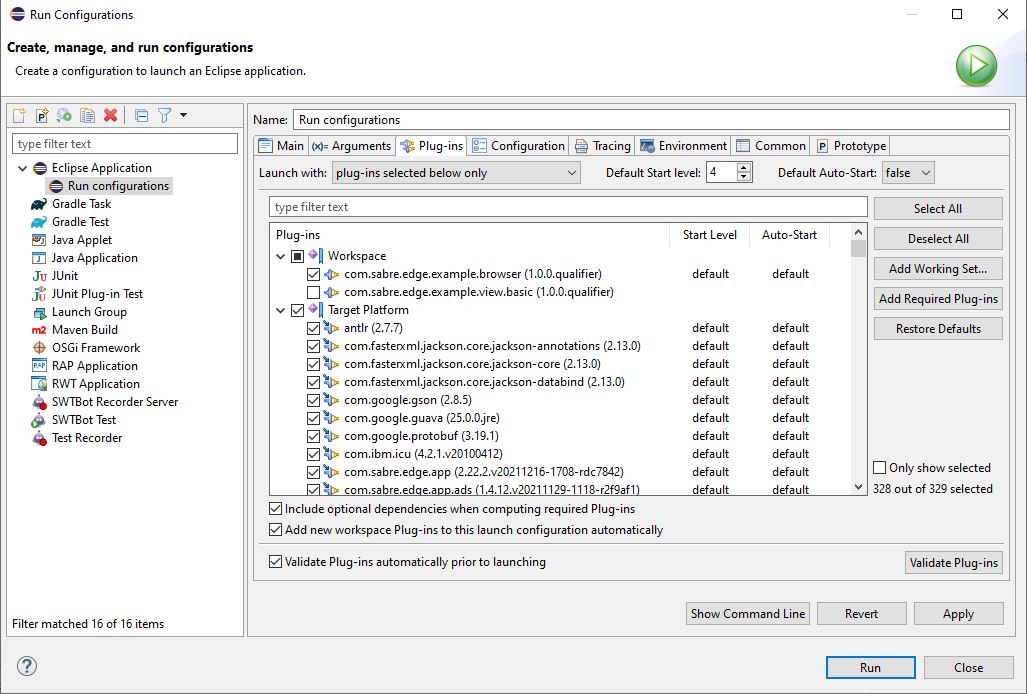Toggle the Workspace group checkbox
Viewport: 1027px width, 694px height.
[297, 256]
